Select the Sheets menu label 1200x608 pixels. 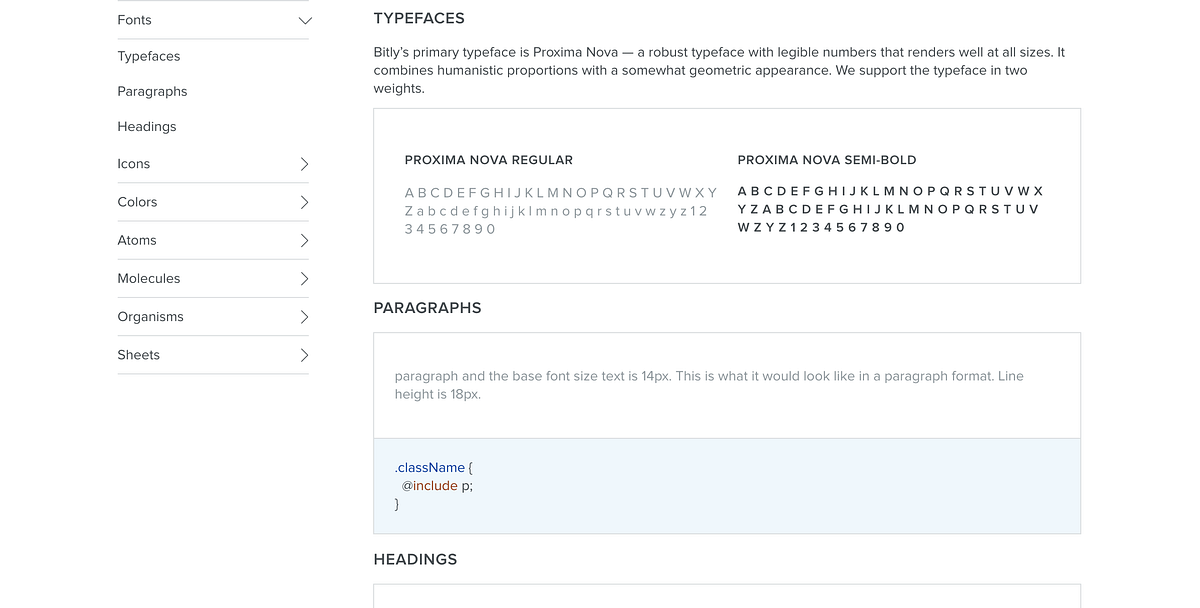point(138,355)
